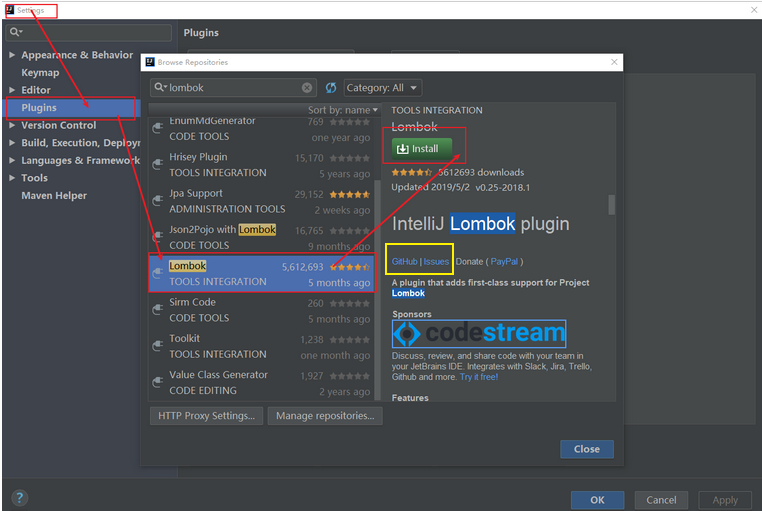Image resolution: width=762 pixels, height=511 pixels.
Task: Select Maven Helper in settings tree
Action: (x=54, y=196)
